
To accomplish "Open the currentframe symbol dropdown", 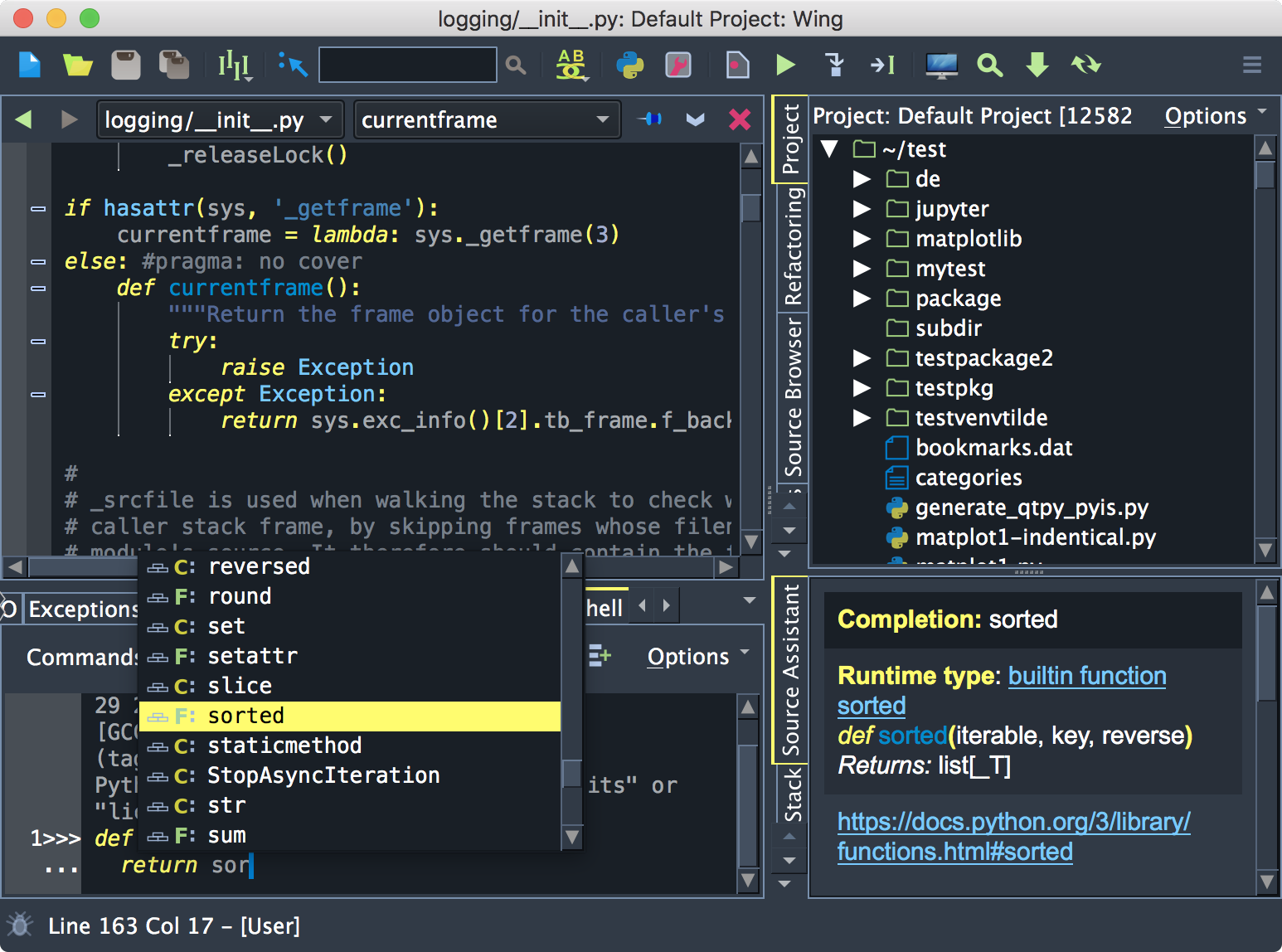I will tap(488, 119).
